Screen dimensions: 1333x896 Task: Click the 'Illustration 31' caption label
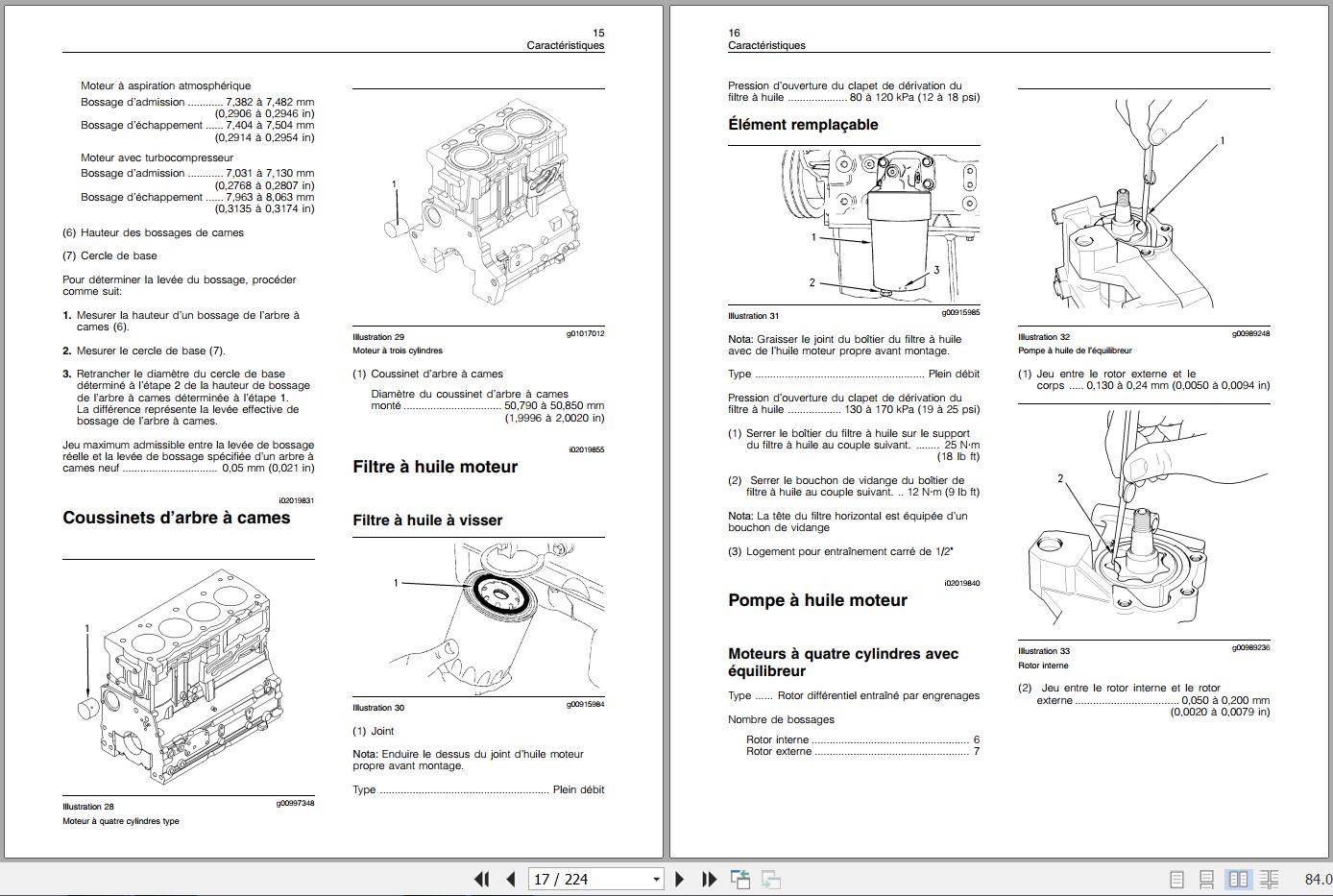[x=754, y=316]
